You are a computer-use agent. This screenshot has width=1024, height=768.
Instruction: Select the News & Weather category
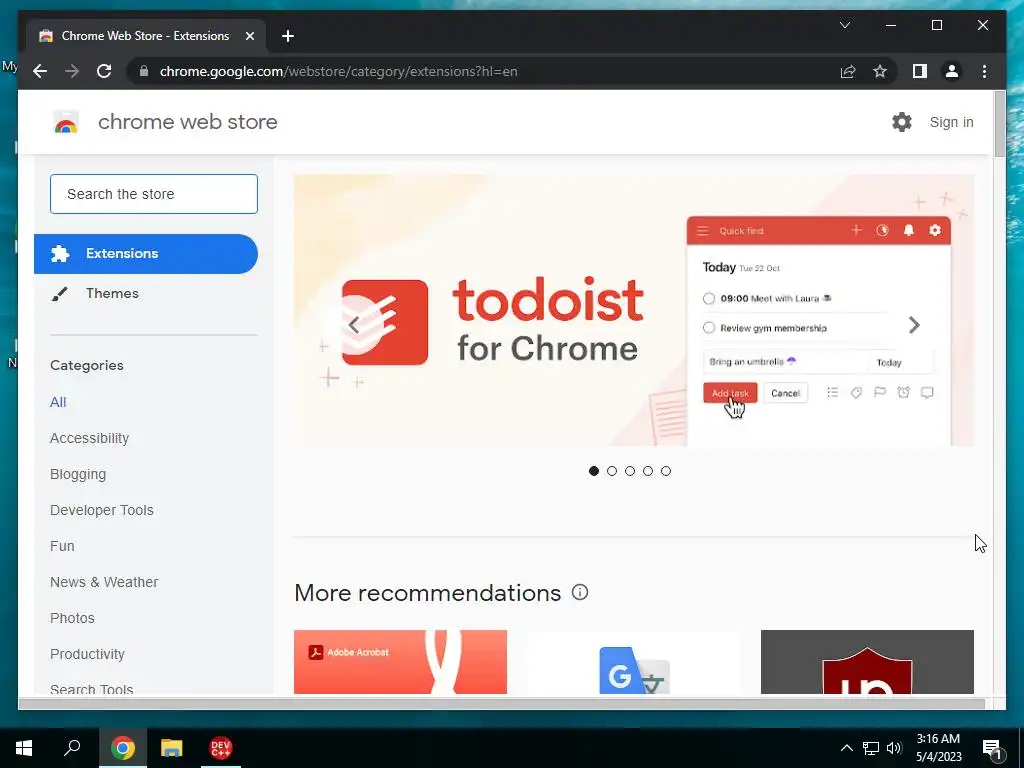click(104, 582)
